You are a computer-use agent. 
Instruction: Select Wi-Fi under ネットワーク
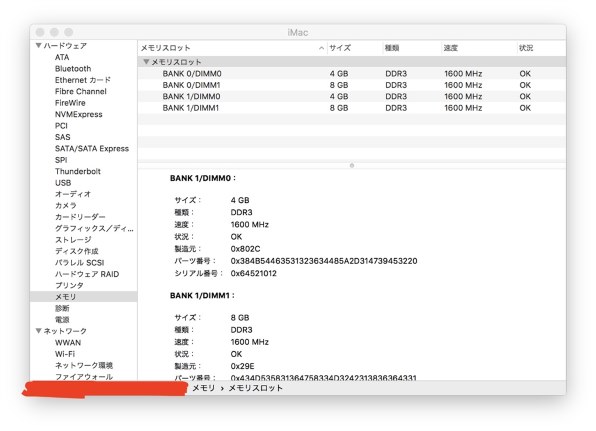click(x=65, y=354)
